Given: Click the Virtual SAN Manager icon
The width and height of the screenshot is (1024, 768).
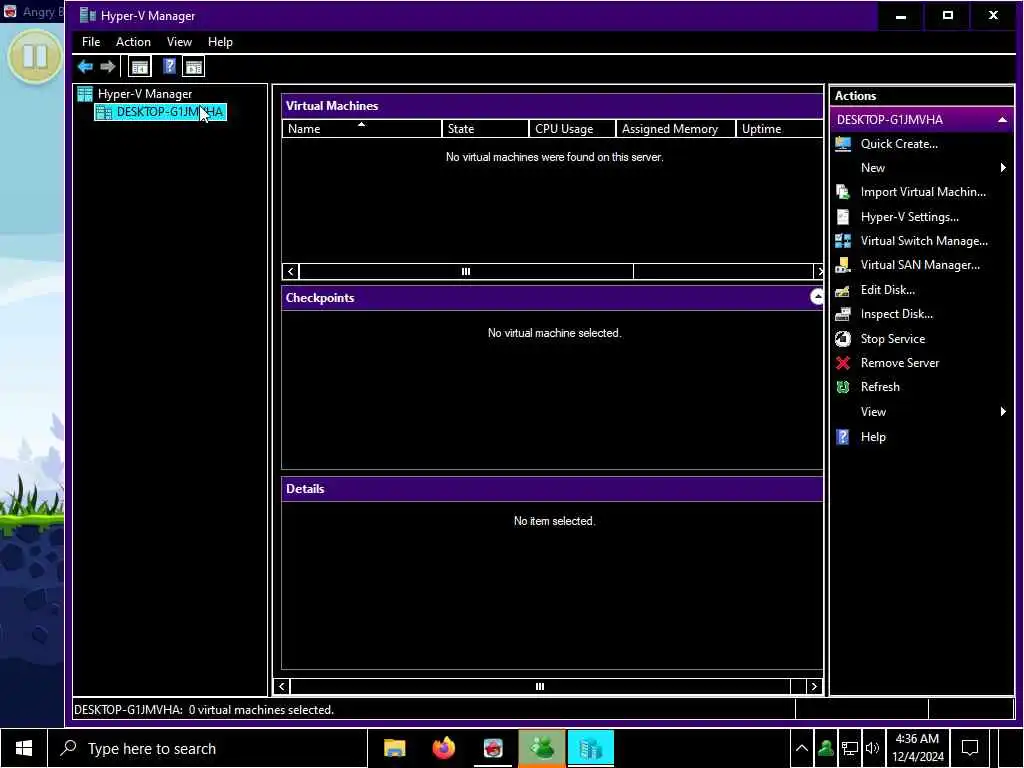Looking at the screenshot, I should click(x=843, y=265).
